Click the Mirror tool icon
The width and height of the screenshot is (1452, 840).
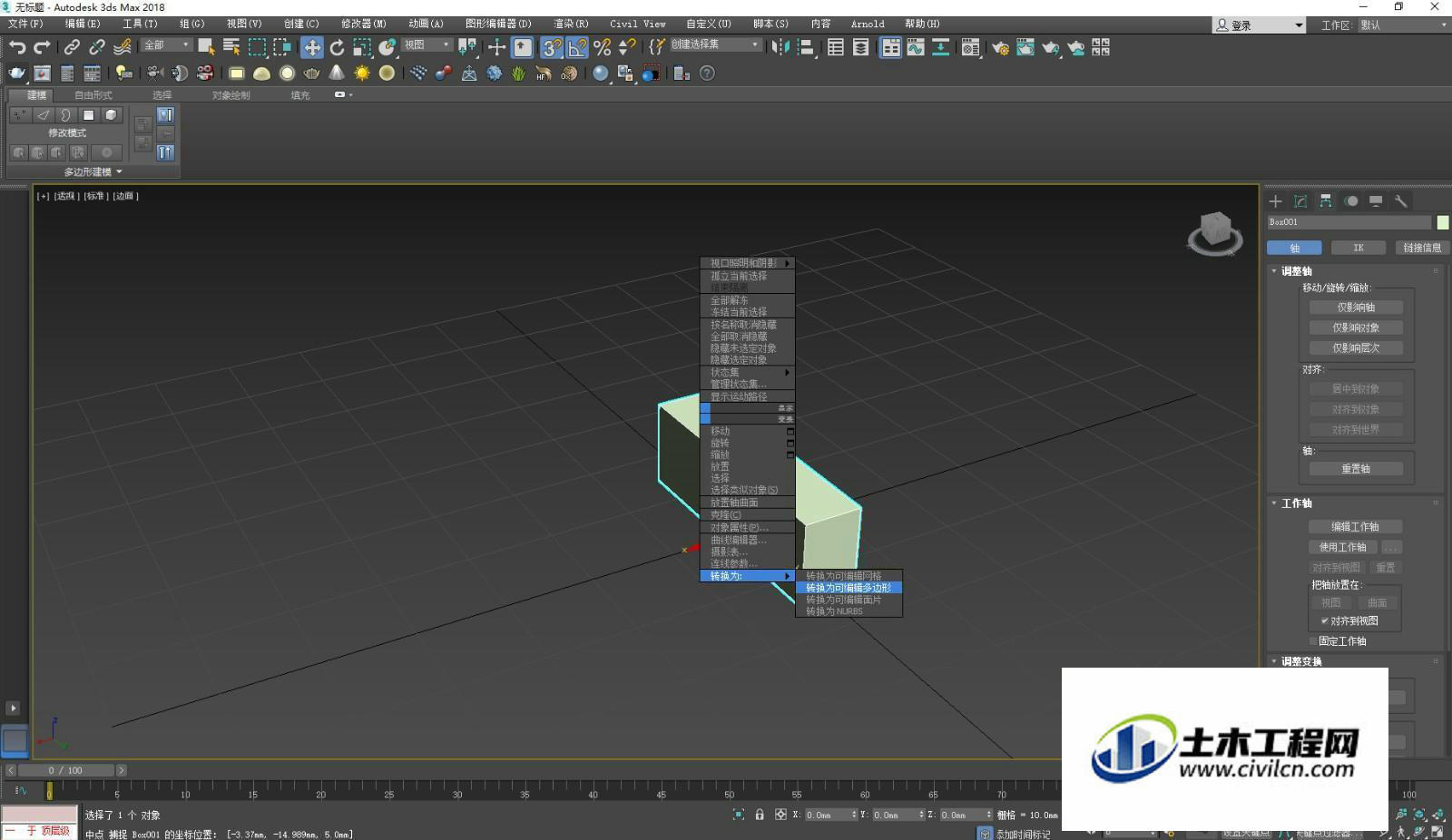pyautogui.click(x=780, y=47)
